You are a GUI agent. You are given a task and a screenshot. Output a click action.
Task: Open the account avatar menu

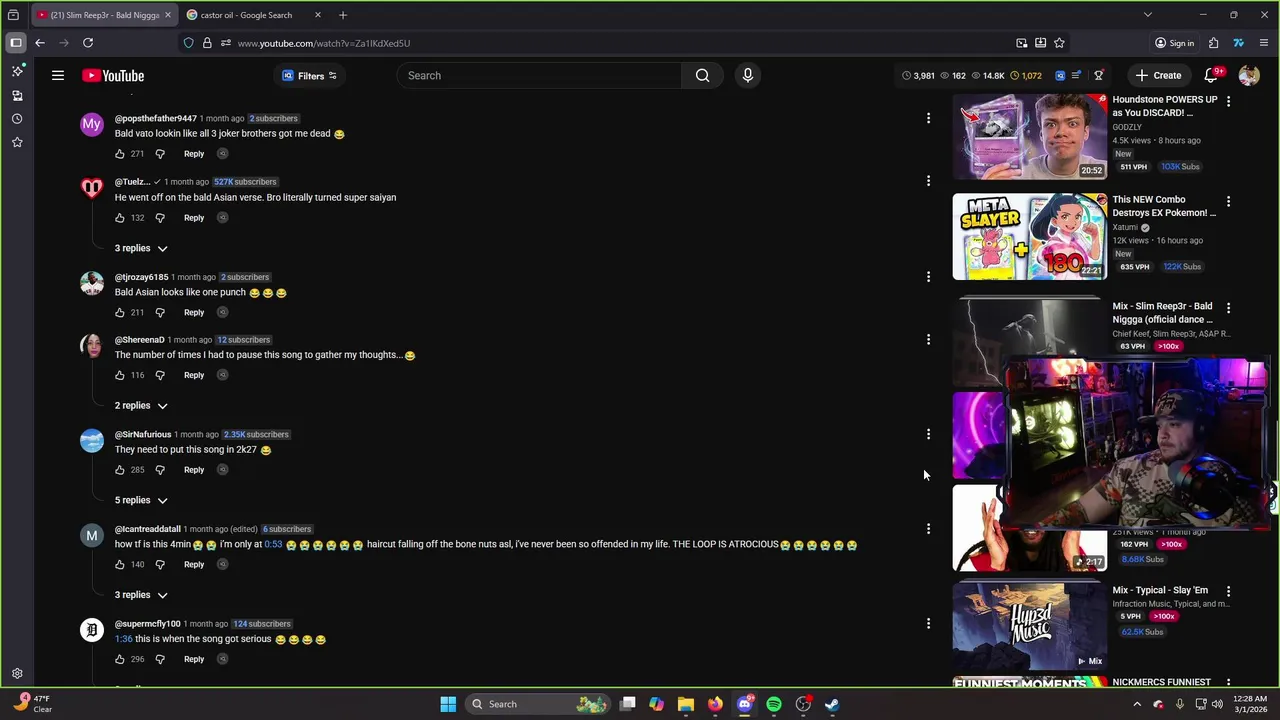[1249, 75]
